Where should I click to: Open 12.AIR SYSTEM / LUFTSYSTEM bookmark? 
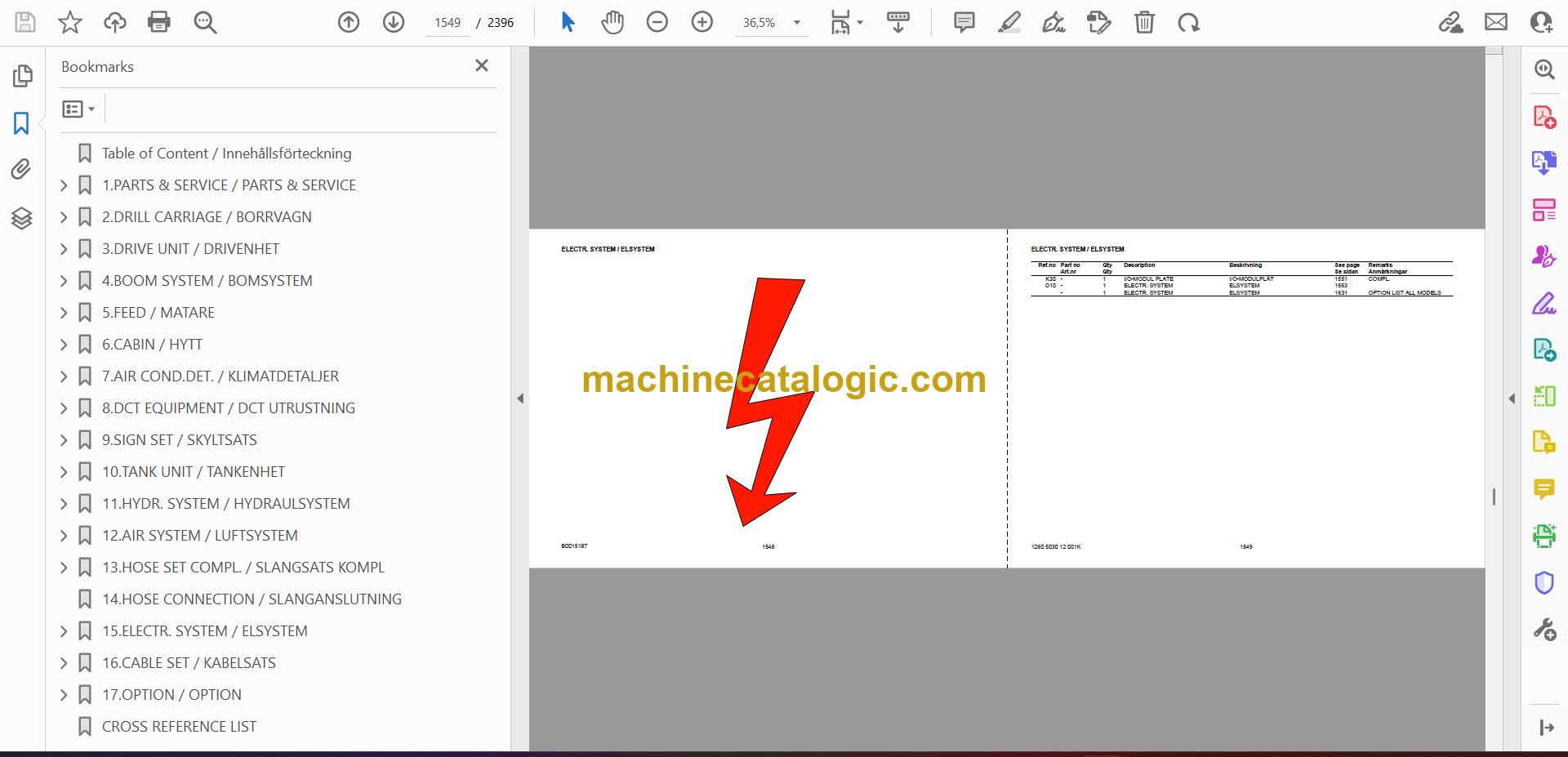pos(199,536)
